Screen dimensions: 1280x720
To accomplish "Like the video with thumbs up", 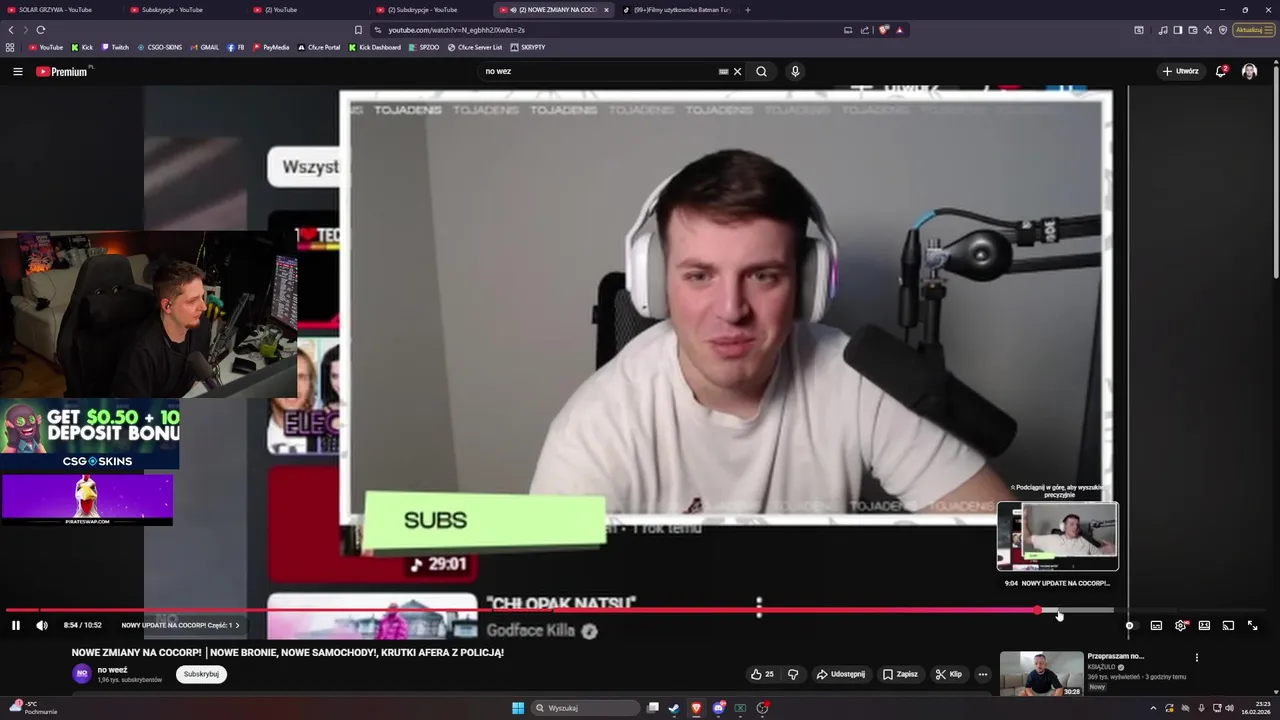I will (762, 674).
